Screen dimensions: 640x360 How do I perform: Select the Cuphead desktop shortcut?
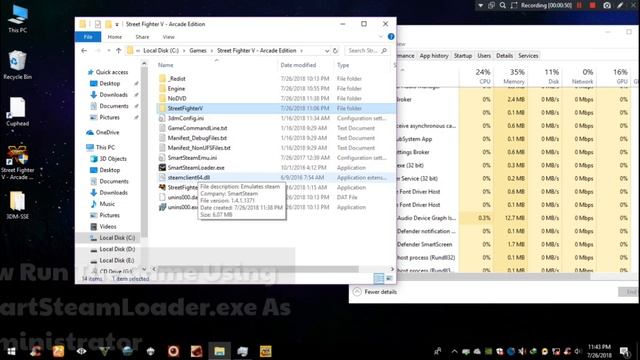click(17, 111)
